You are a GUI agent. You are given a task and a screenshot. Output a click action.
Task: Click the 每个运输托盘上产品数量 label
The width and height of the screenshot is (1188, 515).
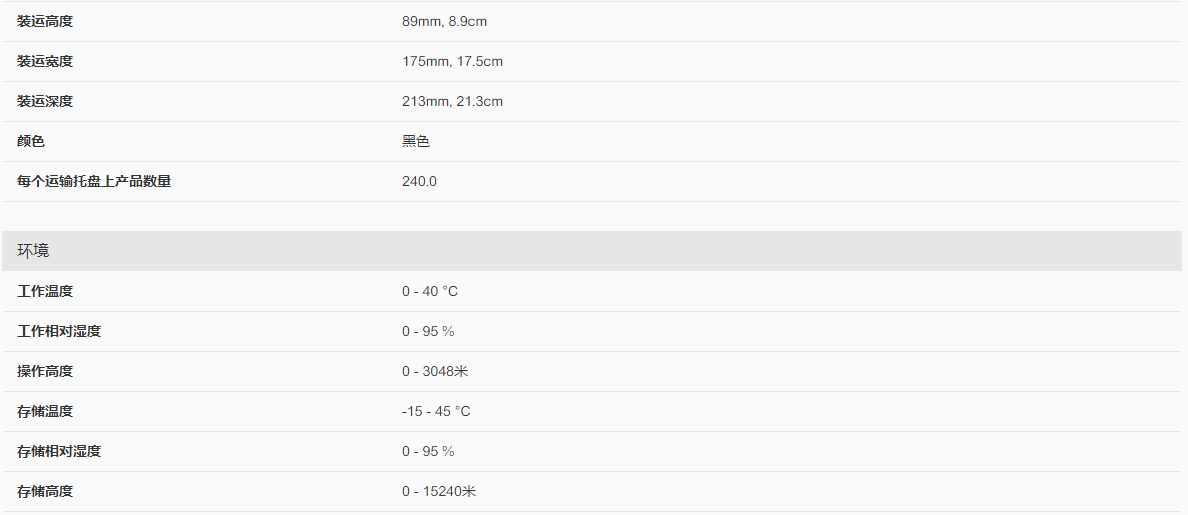click(x=94, y=181)
